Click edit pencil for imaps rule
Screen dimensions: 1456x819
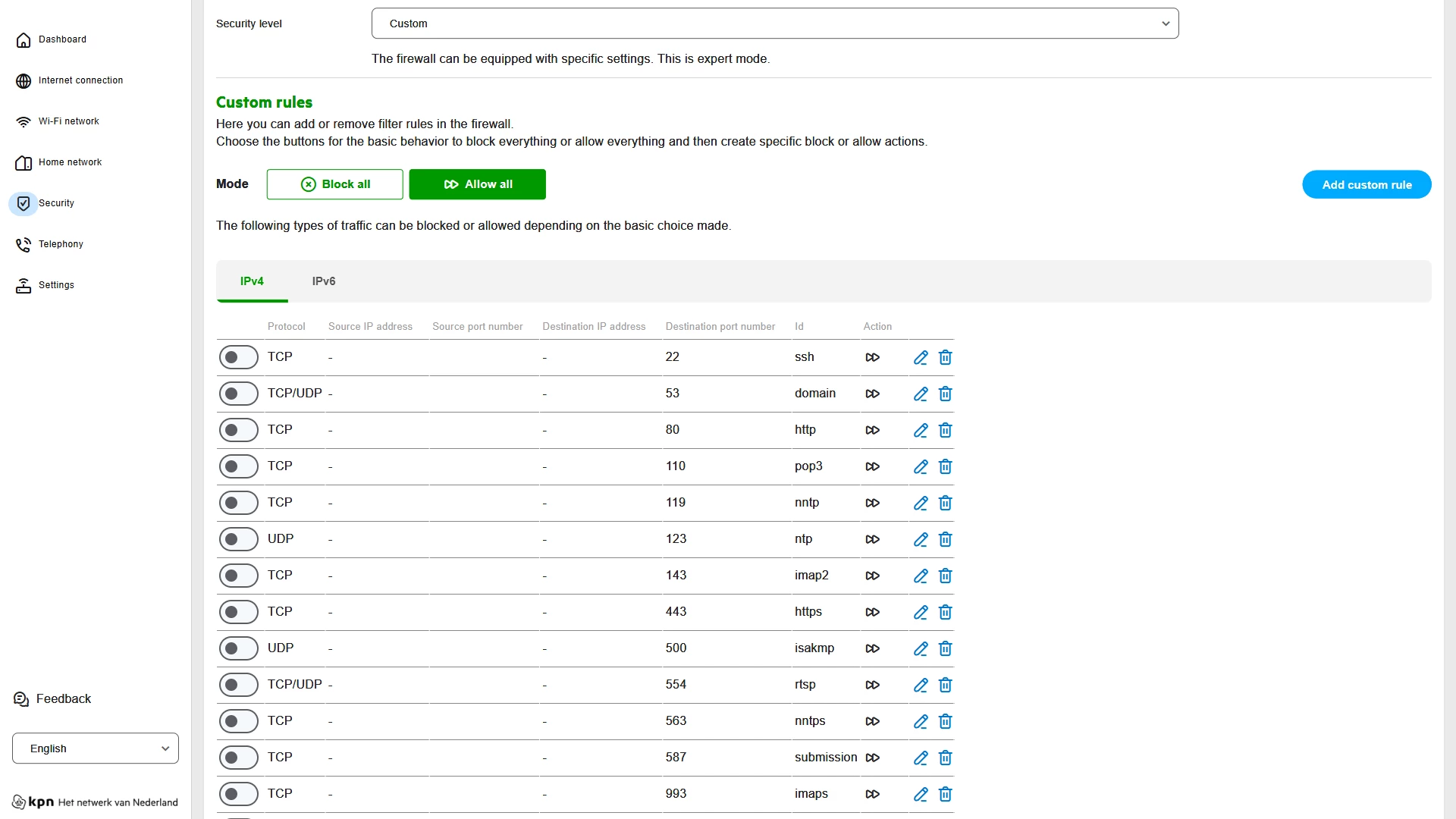pos(921,794)
